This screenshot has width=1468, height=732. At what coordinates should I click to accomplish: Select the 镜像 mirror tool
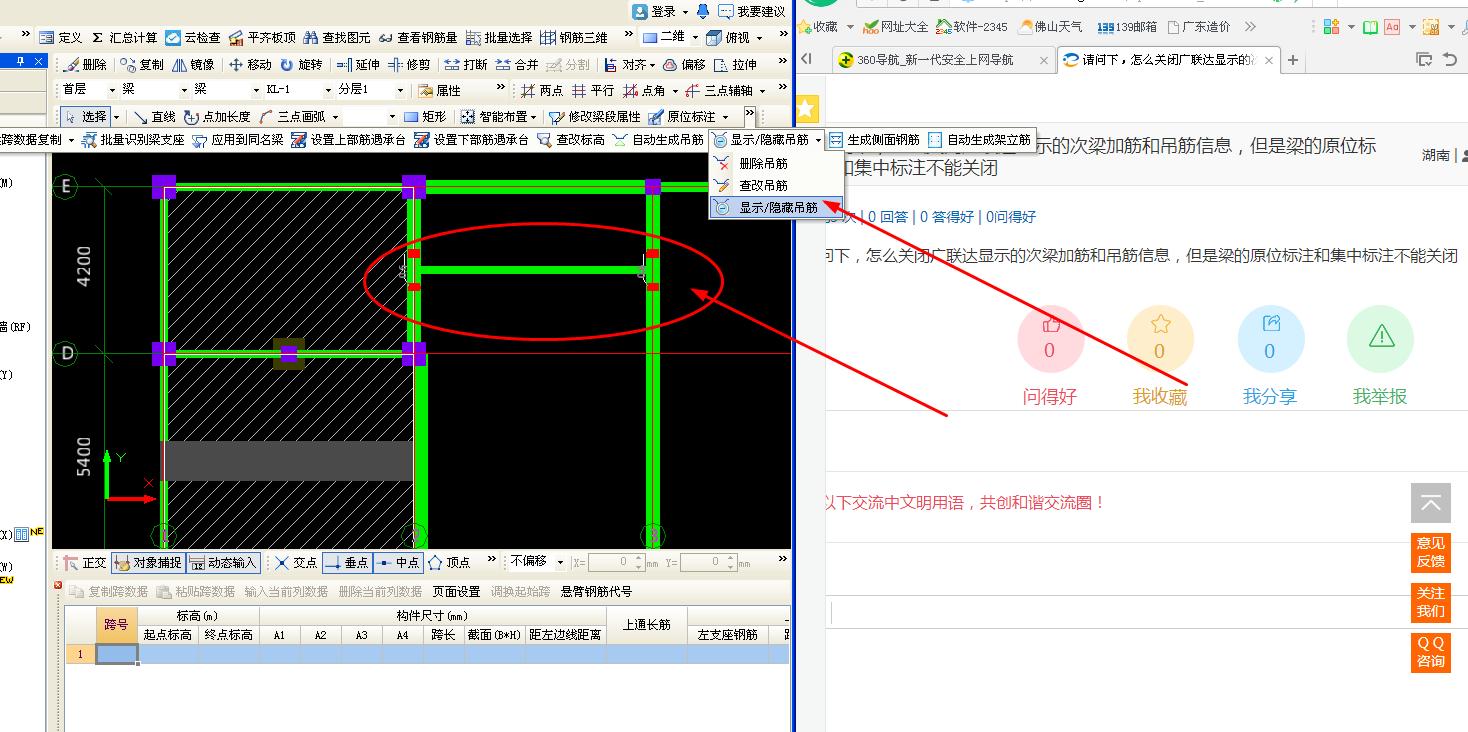pyautogui.click(x=193, y=64)
